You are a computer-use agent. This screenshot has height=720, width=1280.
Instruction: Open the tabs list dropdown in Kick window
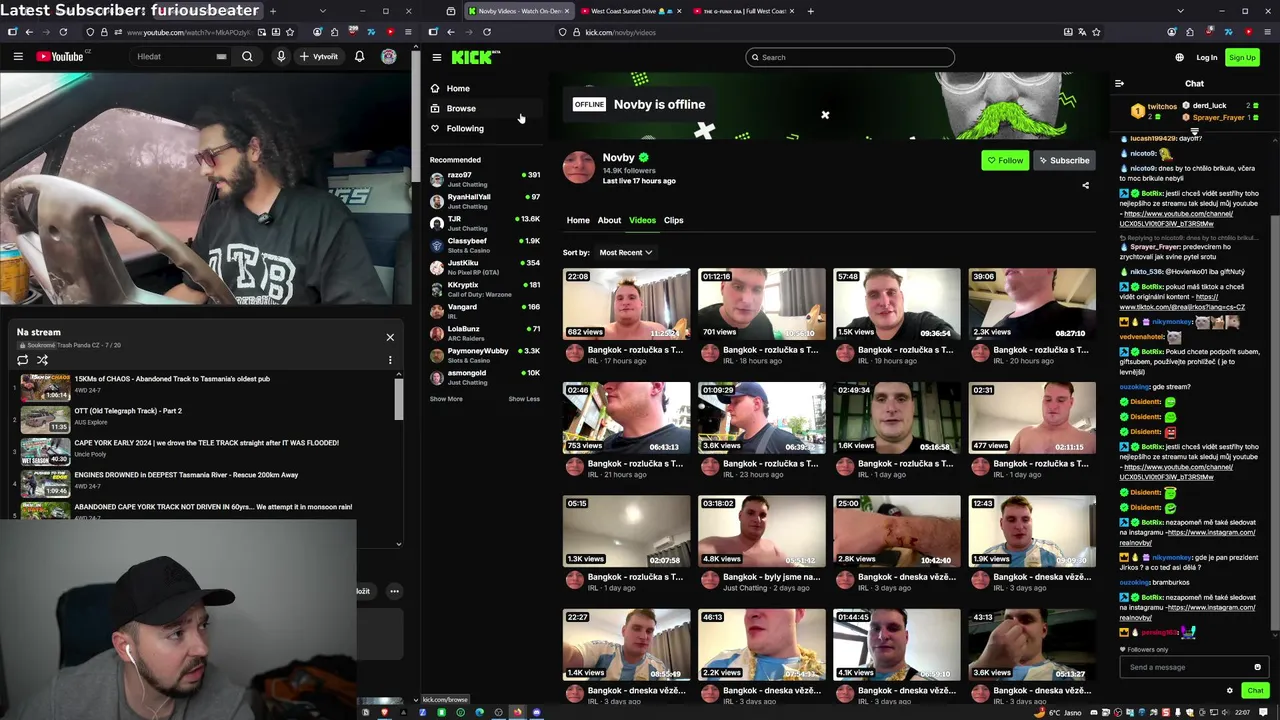click(1181, 11)
